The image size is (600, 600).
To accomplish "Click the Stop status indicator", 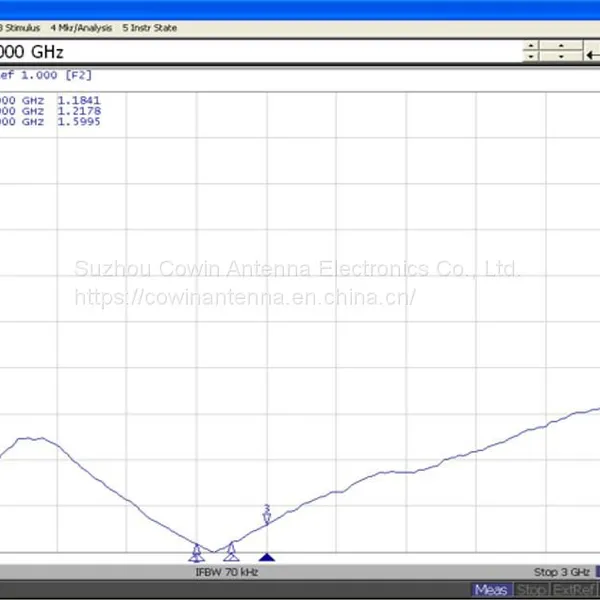I will 530,590.
